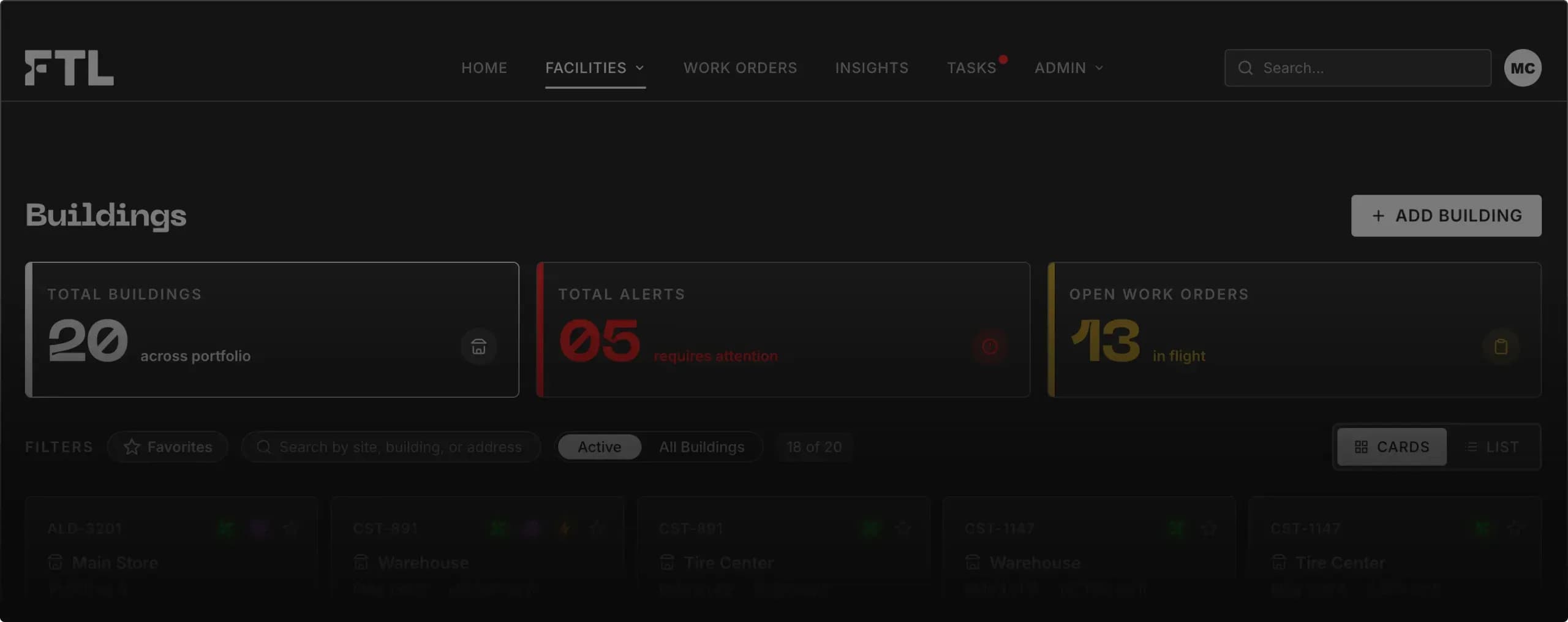Viewport: 1568px width, 622px height.
Task: Click the alert icon in Total Alerts card
Action: [990, 347]
